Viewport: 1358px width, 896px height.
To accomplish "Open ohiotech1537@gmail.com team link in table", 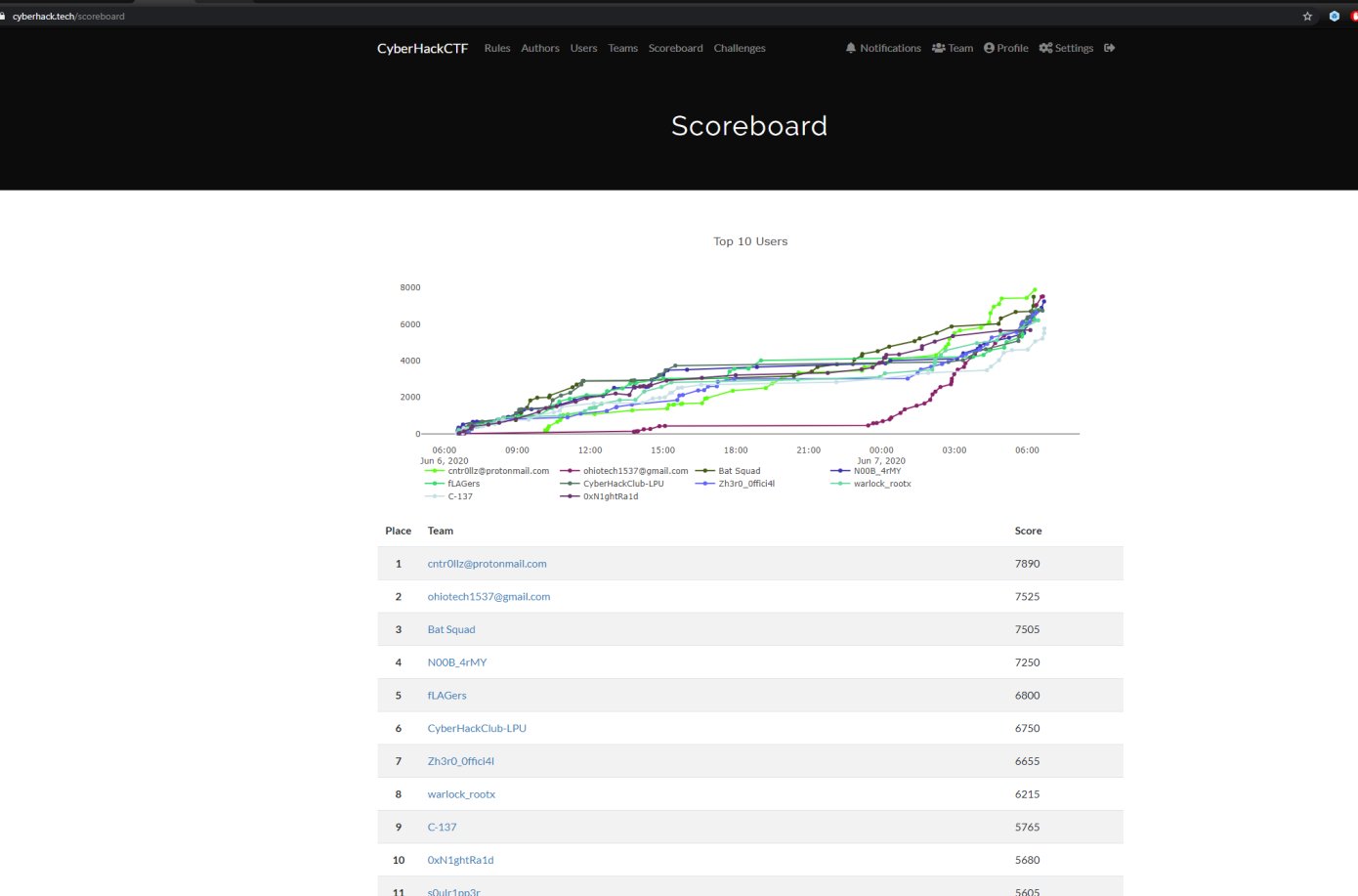I will click(x=488, y=597).
